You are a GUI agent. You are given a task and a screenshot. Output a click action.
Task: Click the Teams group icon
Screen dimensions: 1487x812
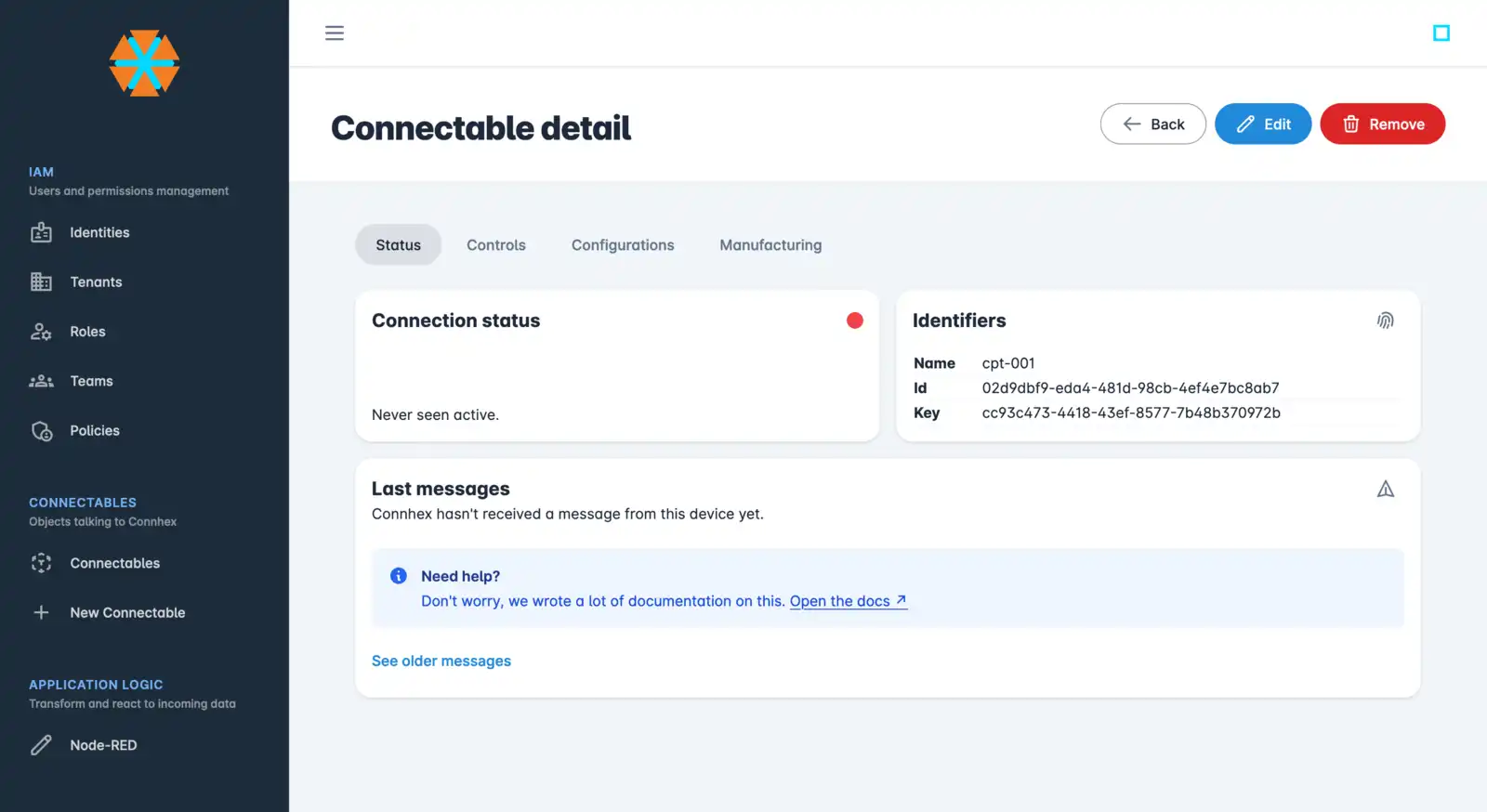click(41, 381)
